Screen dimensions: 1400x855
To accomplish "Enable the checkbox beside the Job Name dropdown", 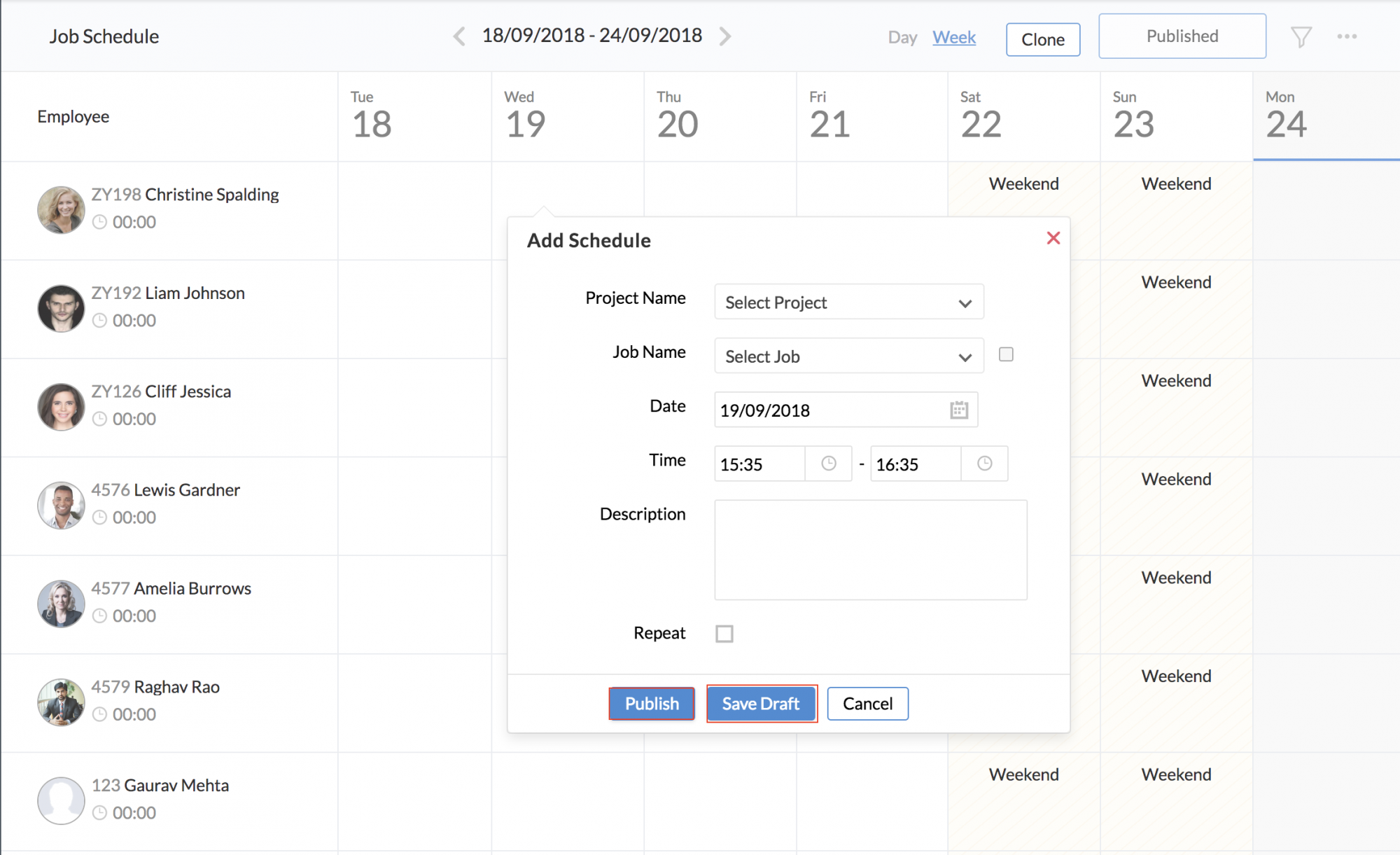I will (1006, 354).
